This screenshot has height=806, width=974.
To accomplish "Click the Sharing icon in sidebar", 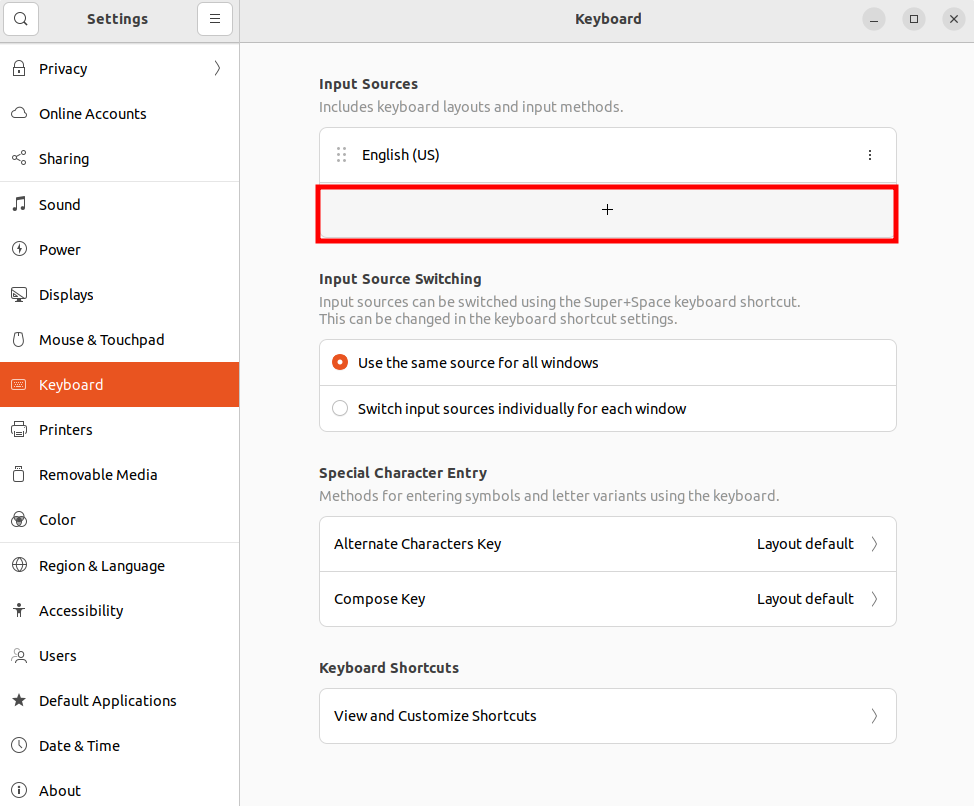I will [x=19, y=158].
